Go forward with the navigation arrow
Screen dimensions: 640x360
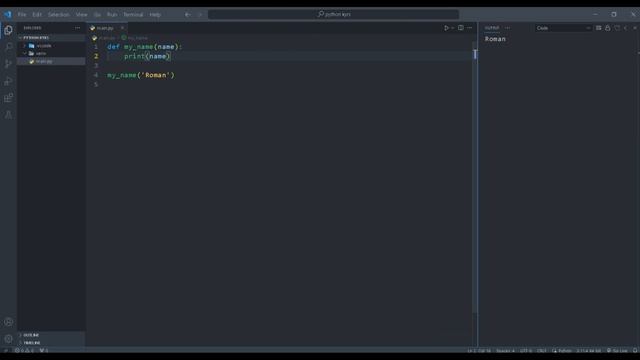click(200, 14)
